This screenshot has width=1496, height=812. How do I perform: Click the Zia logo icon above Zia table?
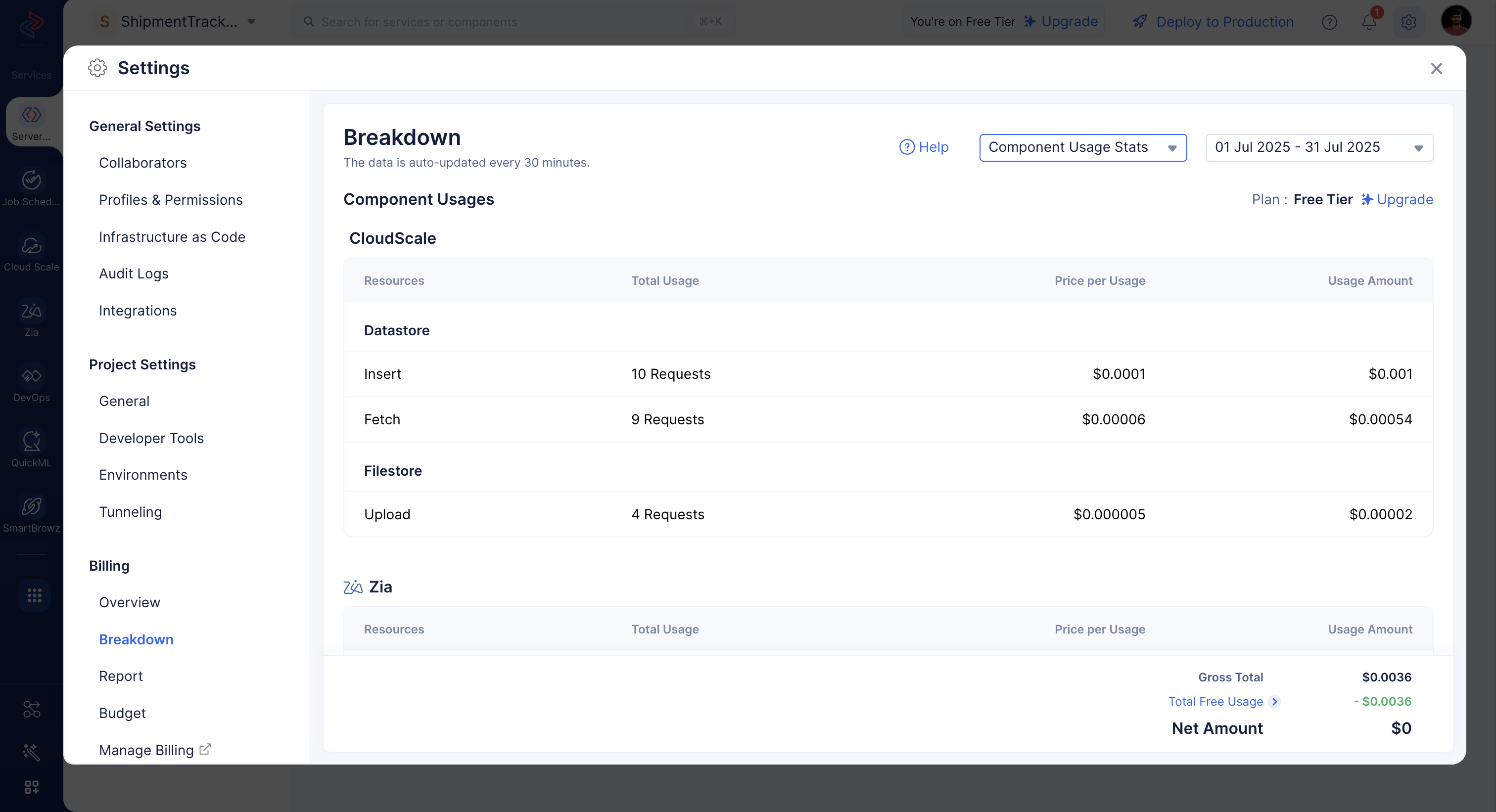pyautogui.click(x=353, y=587)
